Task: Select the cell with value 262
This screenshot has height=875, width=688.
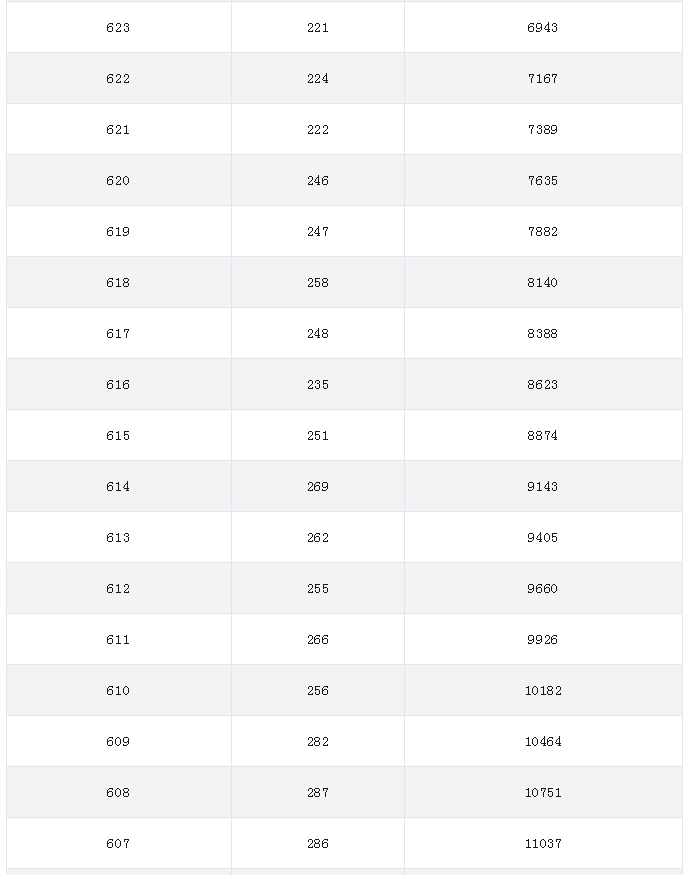Action: (318, 537)
